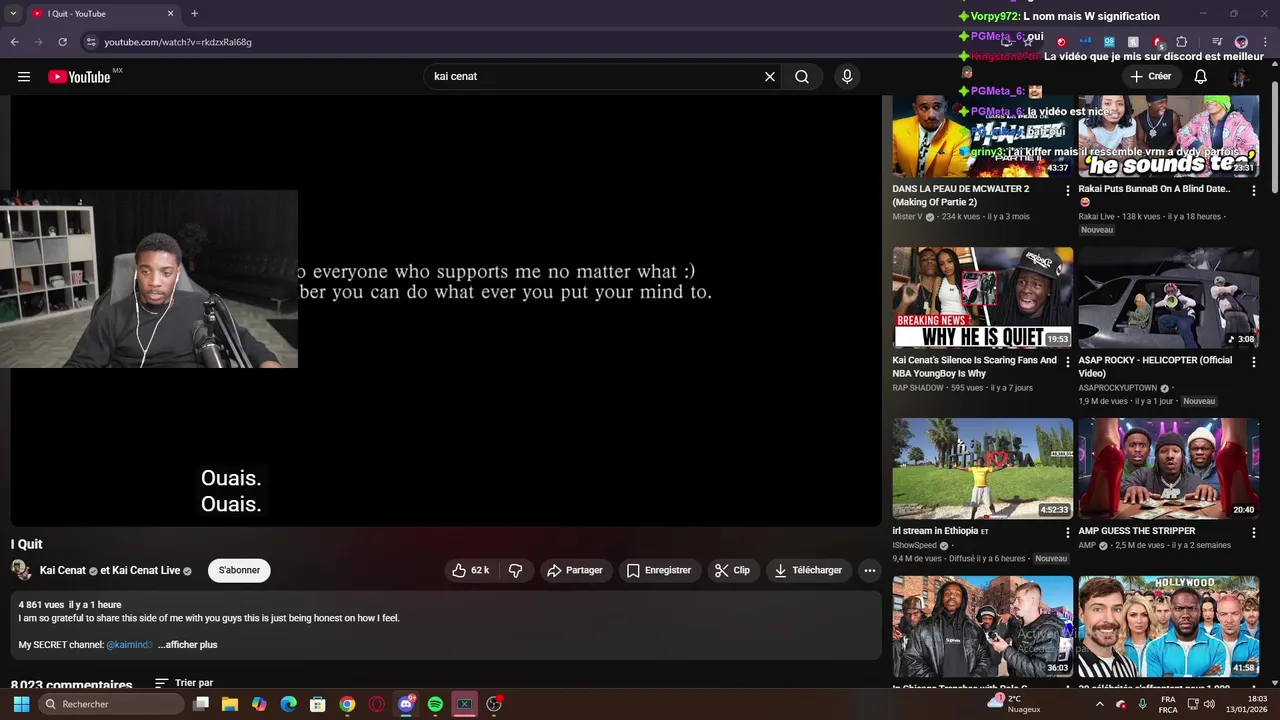Open weather widget '2°C Nuageux'
Viewport: 1280px width, 720px height.
click(x=1015, y=704)
